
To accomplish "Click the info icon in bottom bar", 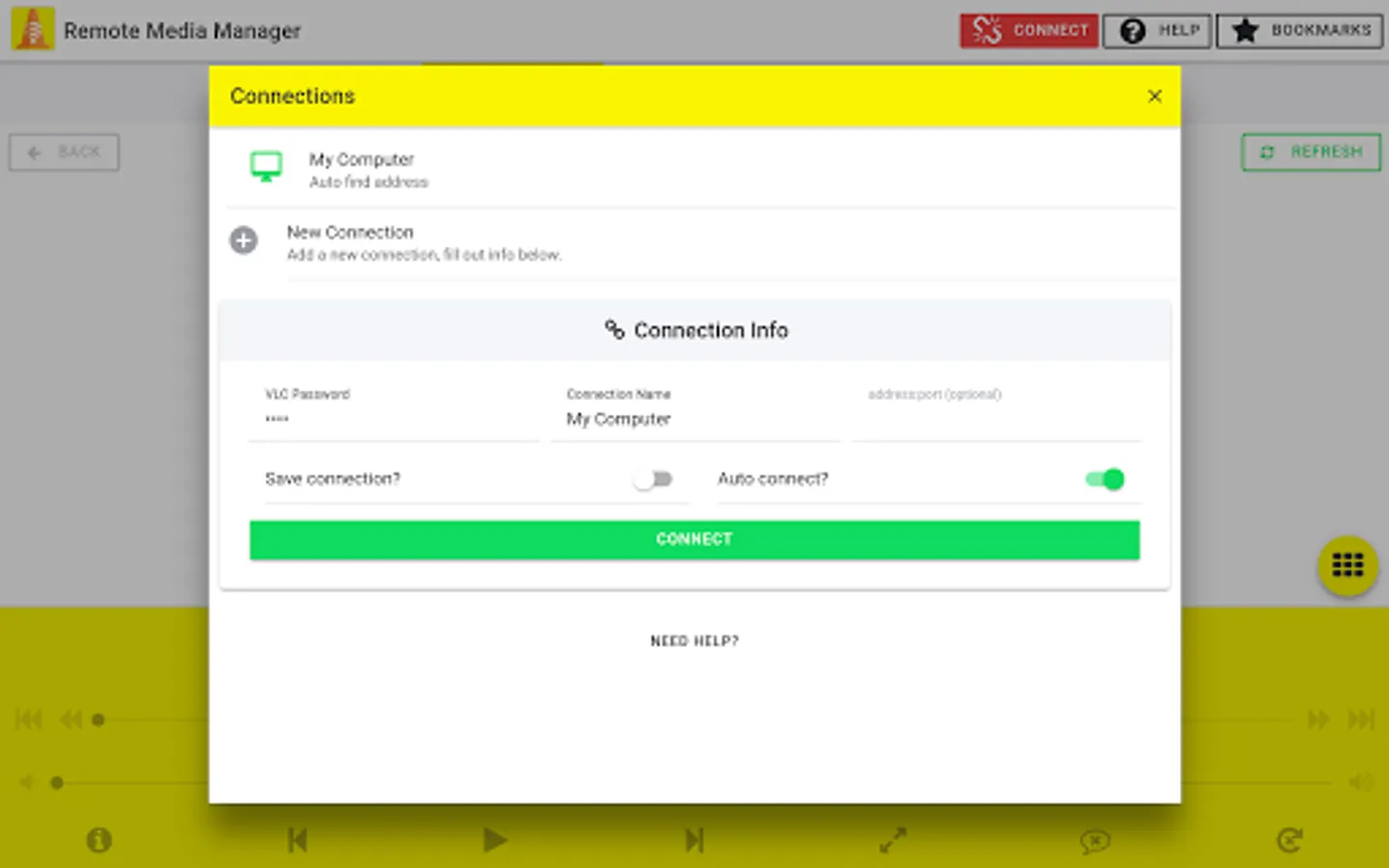I will [x=98, y=840].
